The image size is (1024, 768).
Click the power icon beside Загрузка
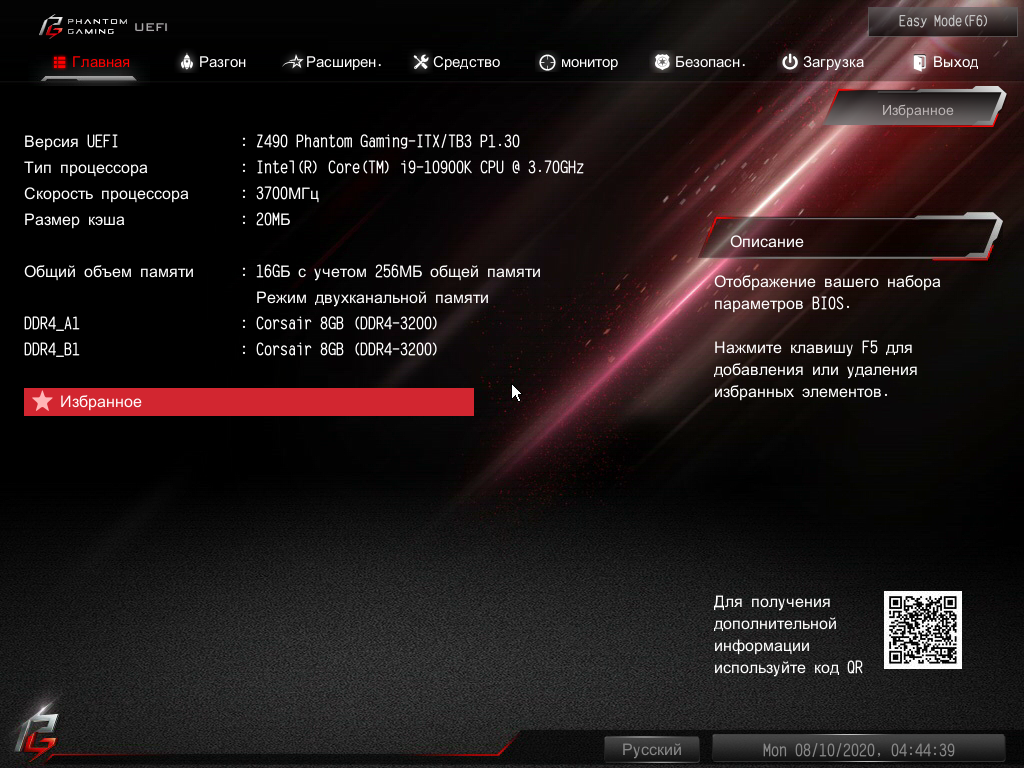(790, 62)
